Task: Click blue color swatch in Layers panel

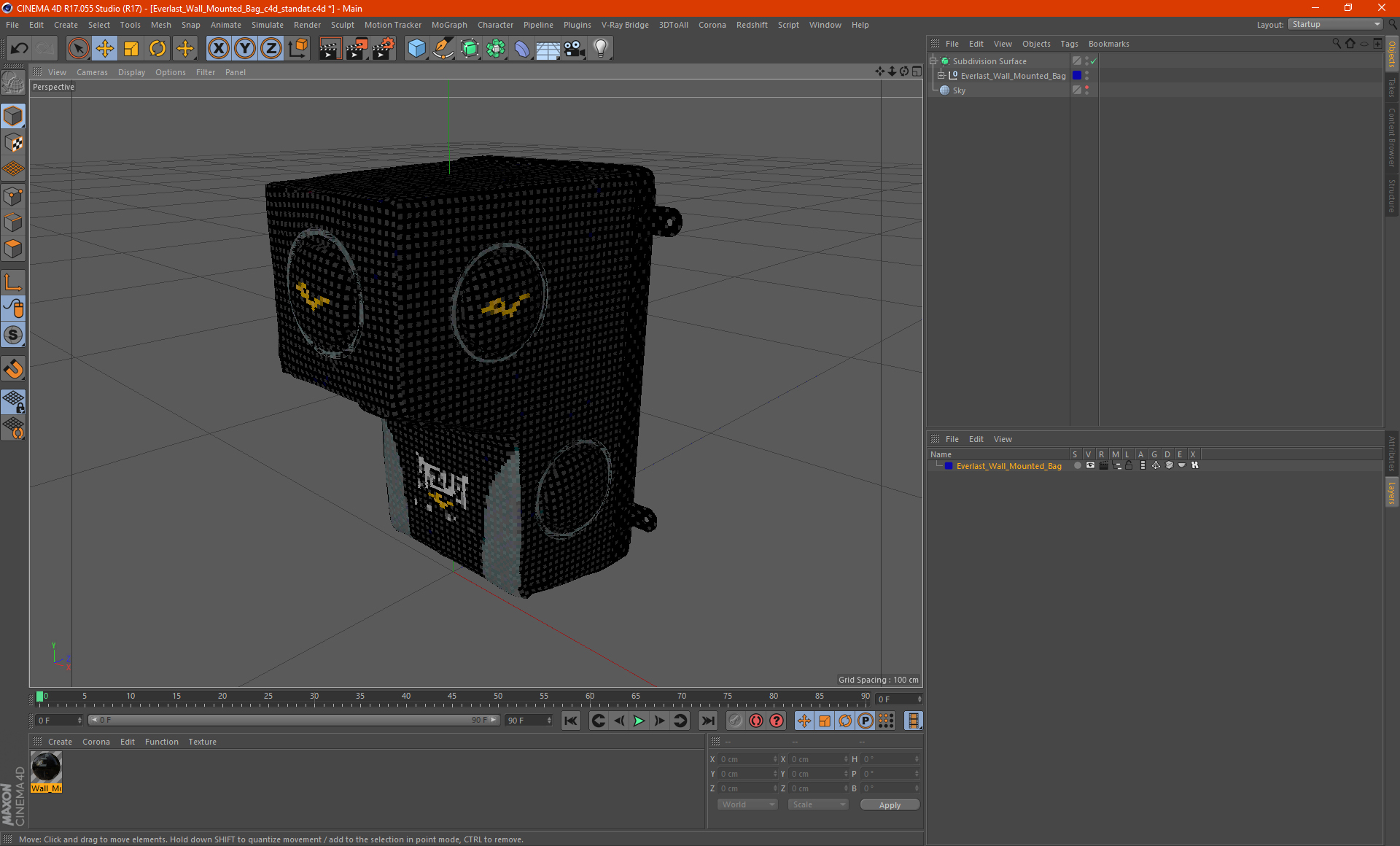Action: pyautogui.click(x=948, y=466)
